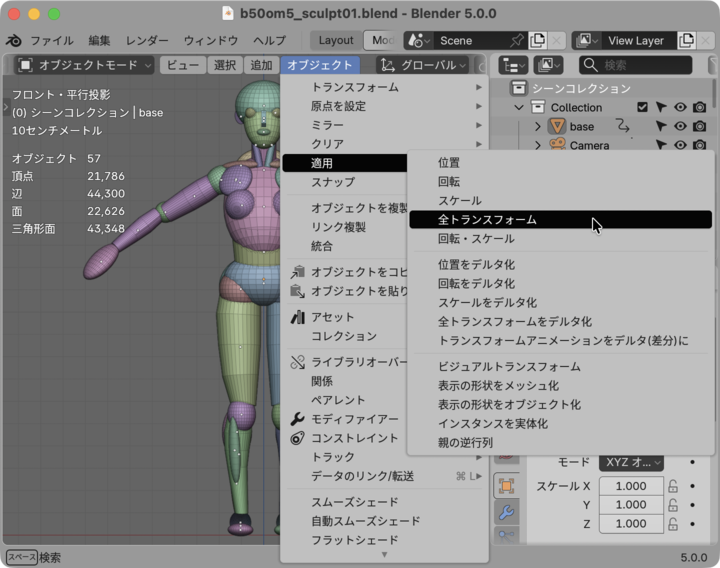Image resolution: width=720 pixels, height=568 pixels.
Task: Disable base in renders via camera icon
Action: point(699,126)
